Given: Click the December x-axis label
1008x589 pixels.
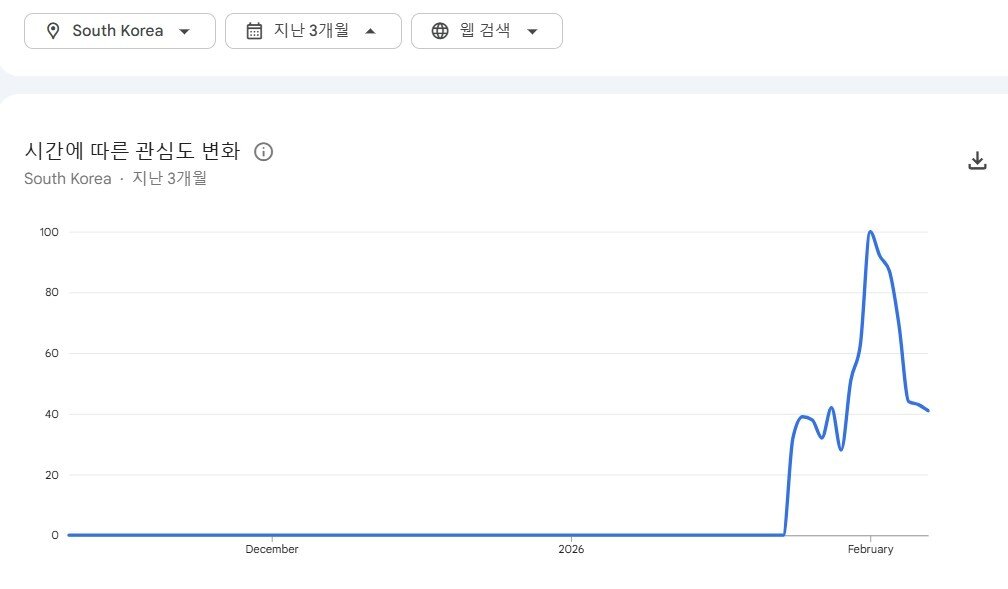Looking at the screenshot, I should 272,549.
